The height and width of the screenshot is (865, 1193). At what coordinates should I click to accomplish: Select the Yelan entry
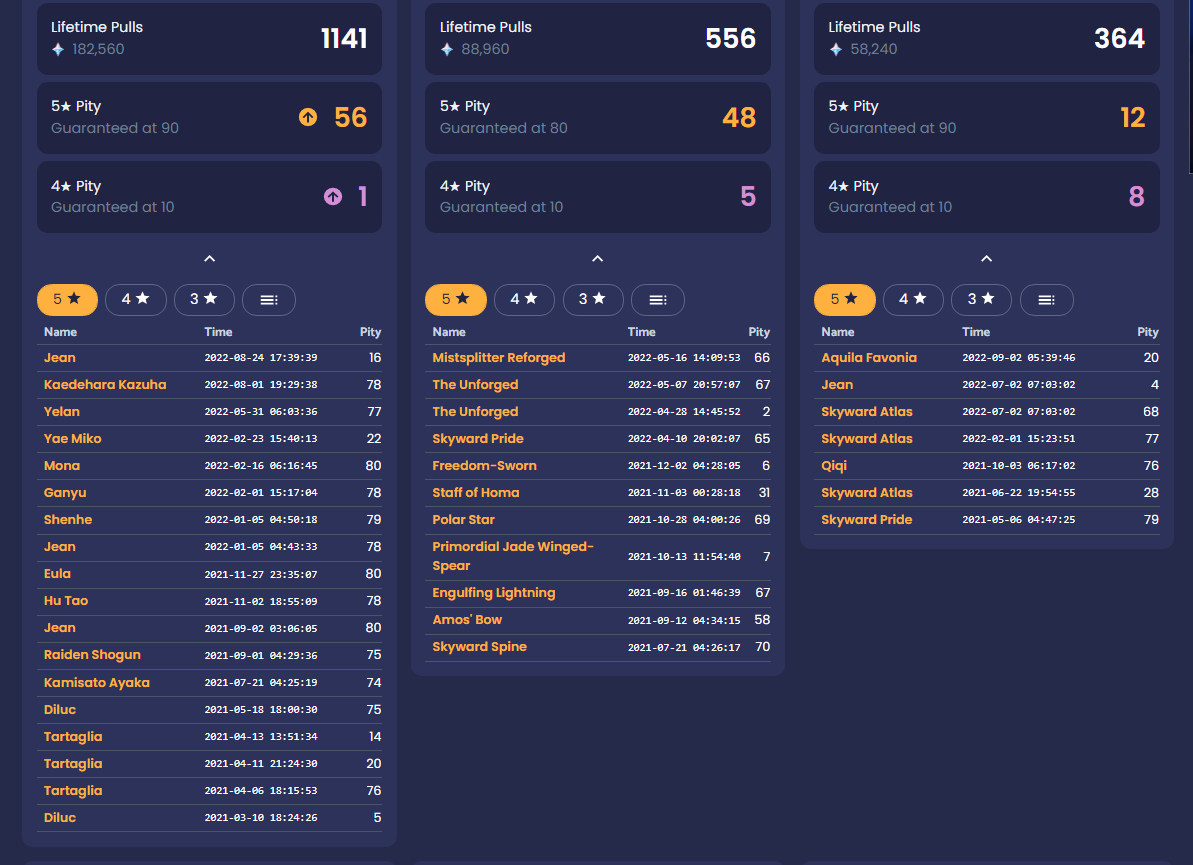pyautogui.click(x=209, y=412)
